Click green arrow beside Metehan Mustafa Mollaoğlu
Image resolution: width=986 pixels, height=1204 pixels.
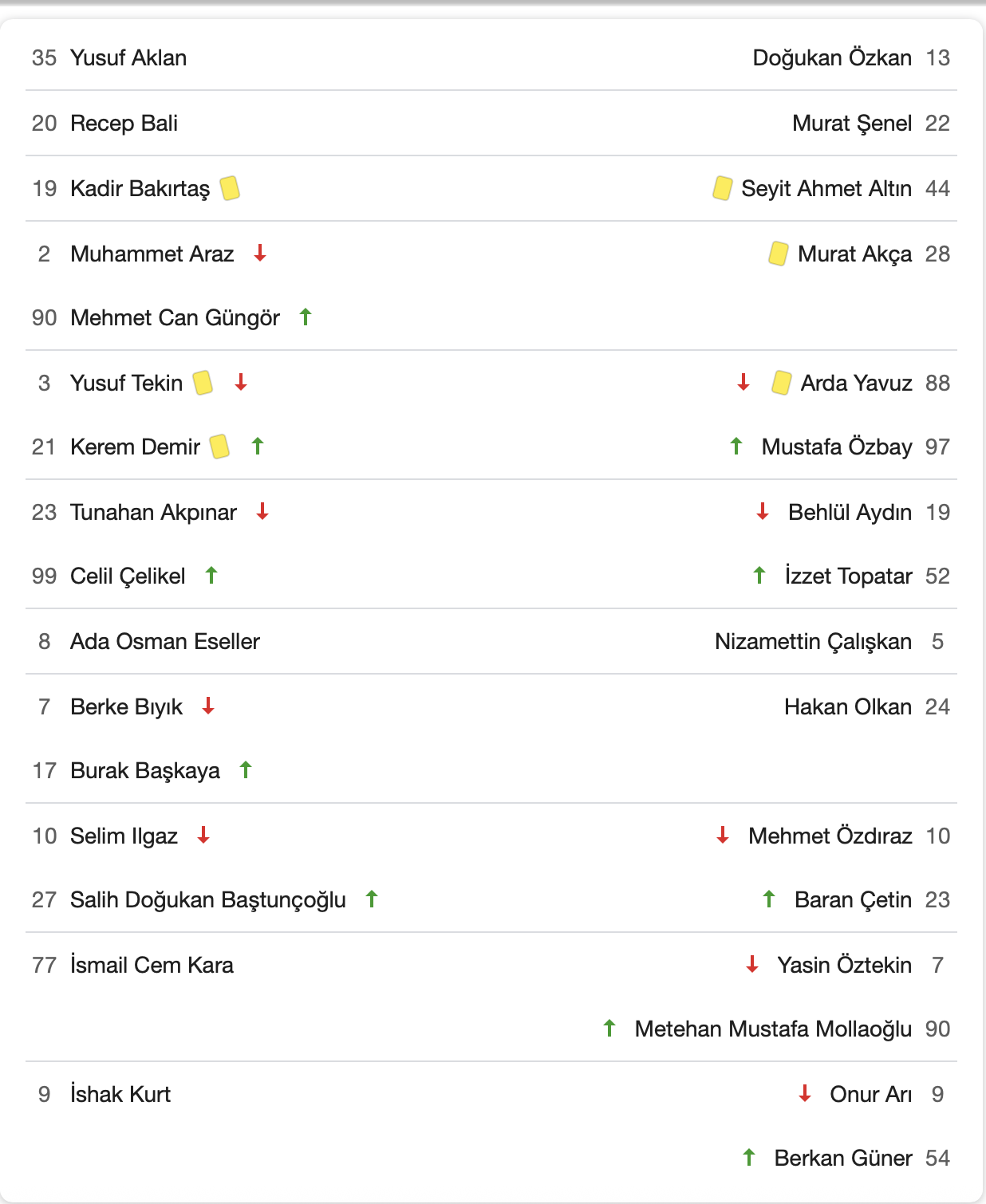point(609,1029)
